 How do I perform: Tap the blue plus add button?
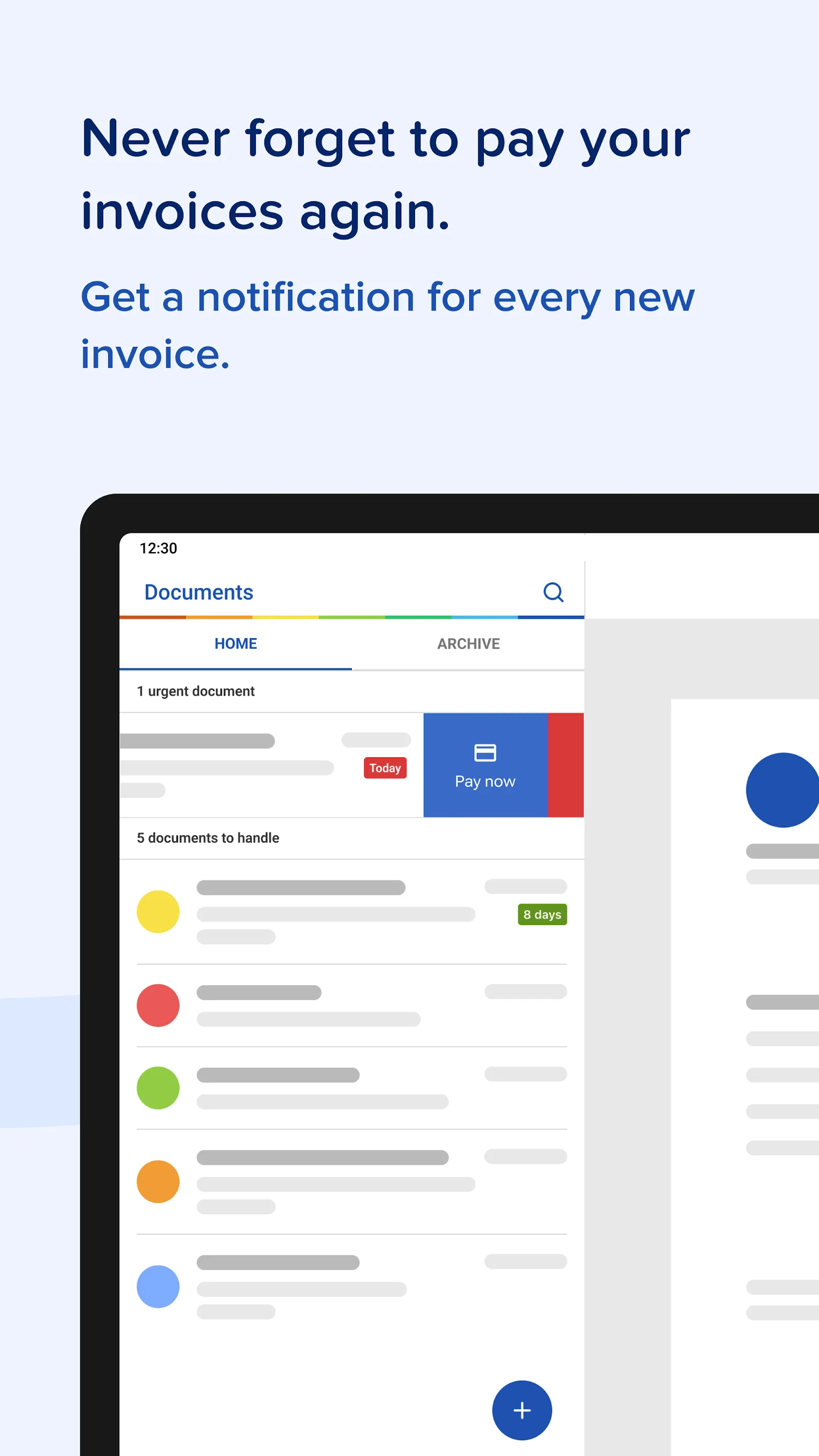[522, 1410]
